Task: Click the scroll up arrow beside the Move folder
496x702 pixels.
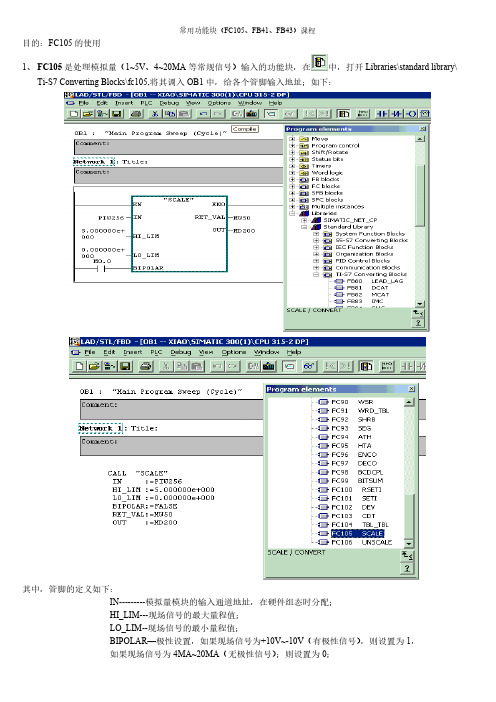Action: [x=419, y=139]
